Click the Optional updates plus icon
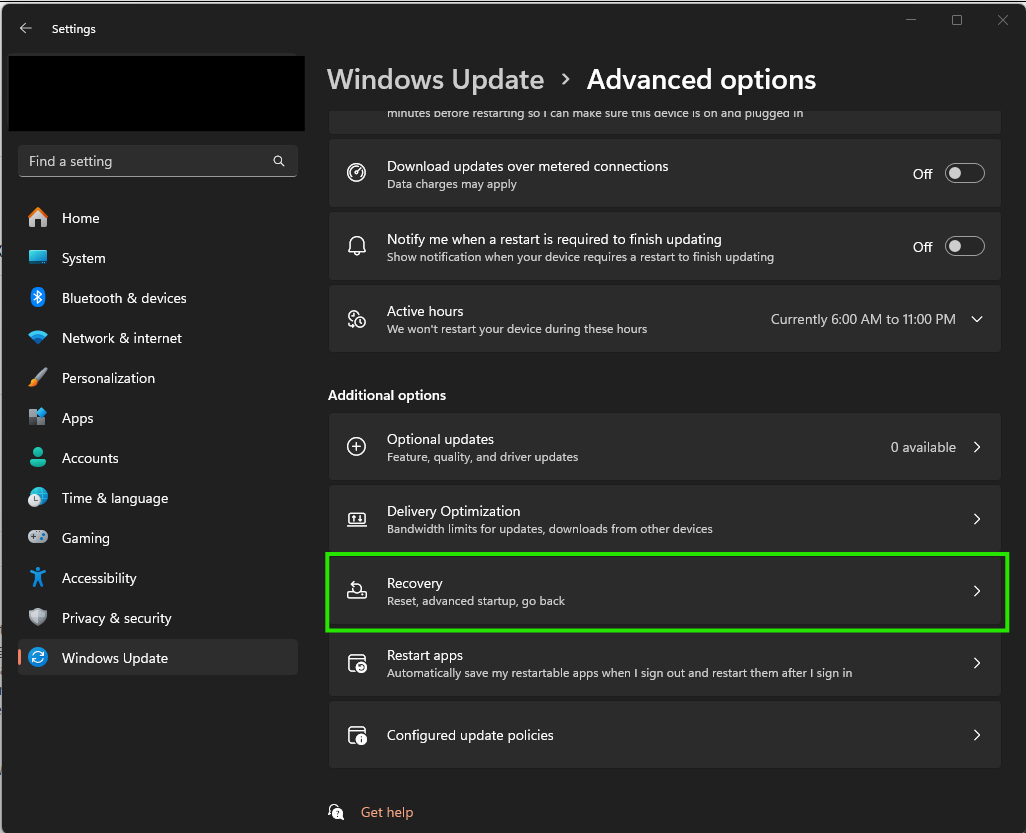Image resolution: width=1026 pixels, height=833 pixels. coord(357,447)
